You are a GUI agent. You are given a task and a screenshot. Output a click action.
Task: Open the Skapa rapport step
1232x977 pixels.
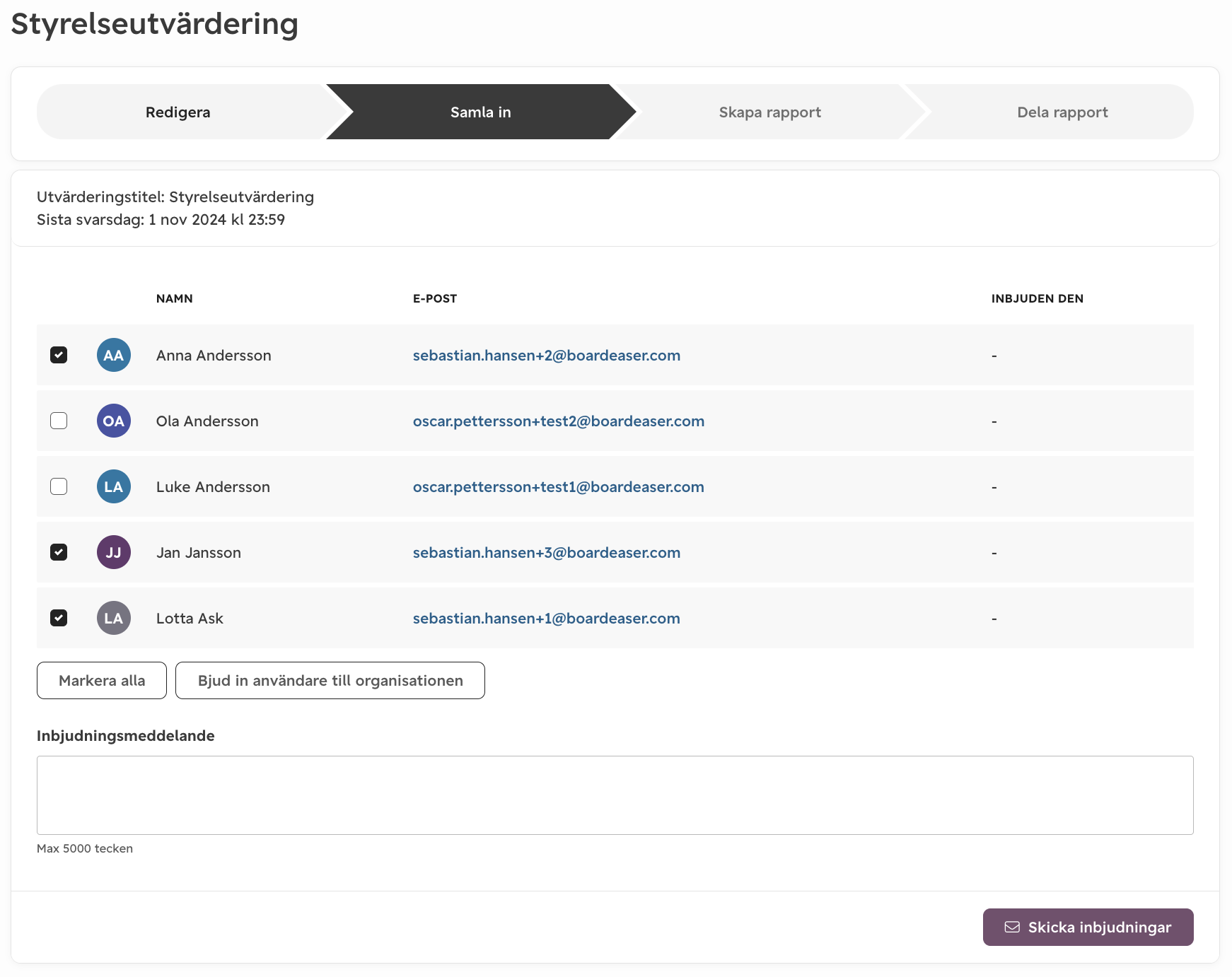pyautogui.click(x=769, y=112)
